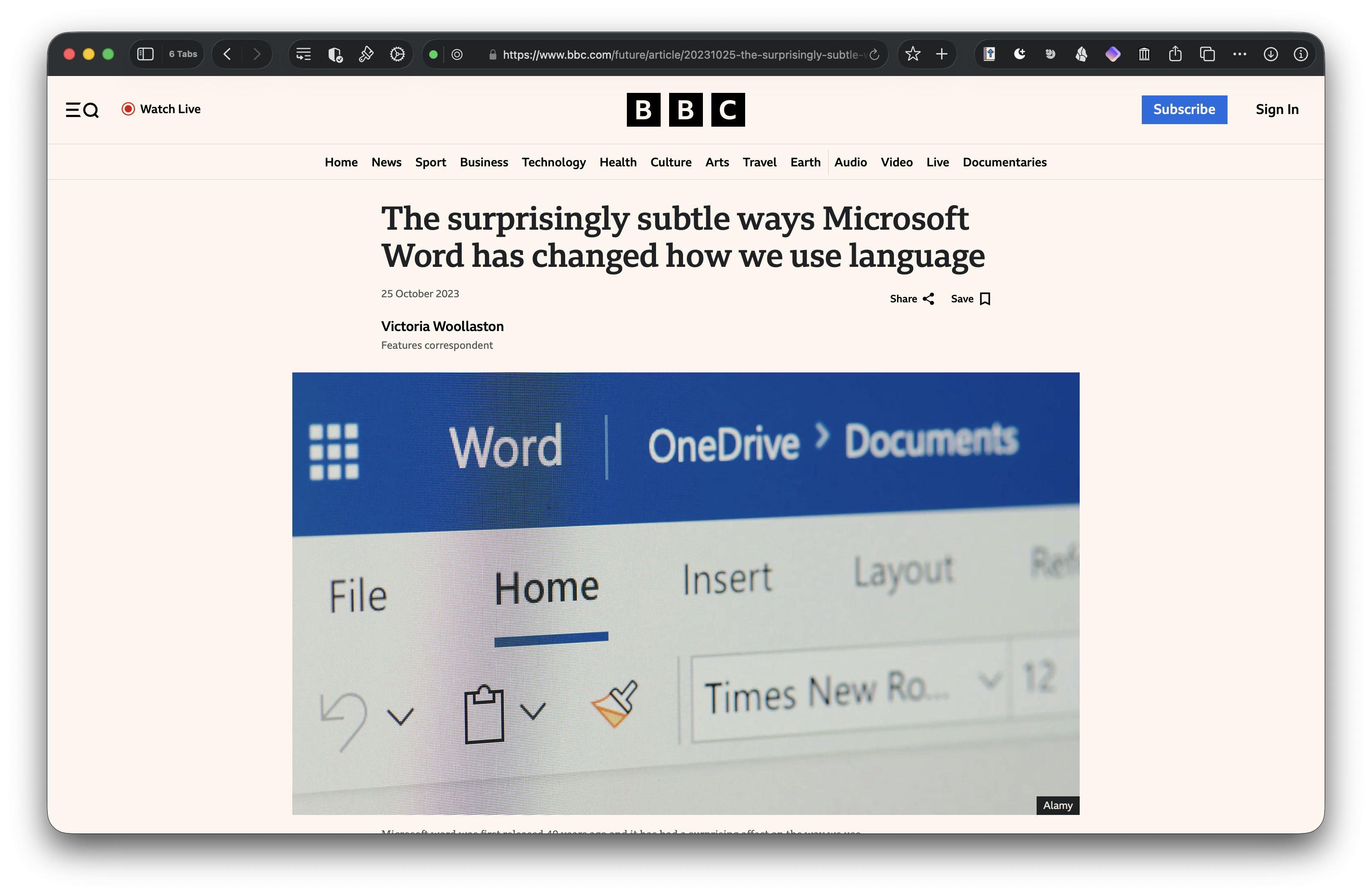Click the BBC logo
The image size is (1372, 896).
click(686, 109)
